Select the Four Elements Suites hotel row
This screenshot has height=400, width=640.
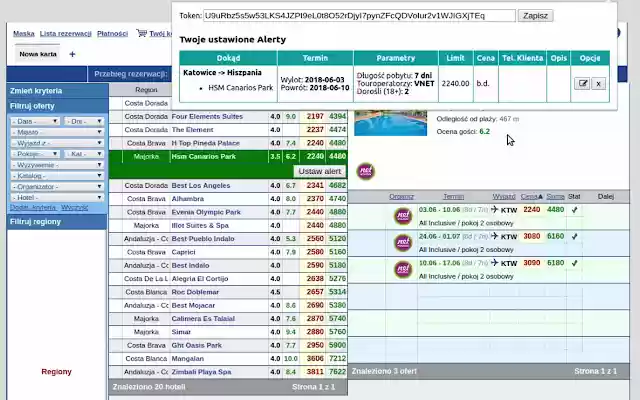(228, 117)
